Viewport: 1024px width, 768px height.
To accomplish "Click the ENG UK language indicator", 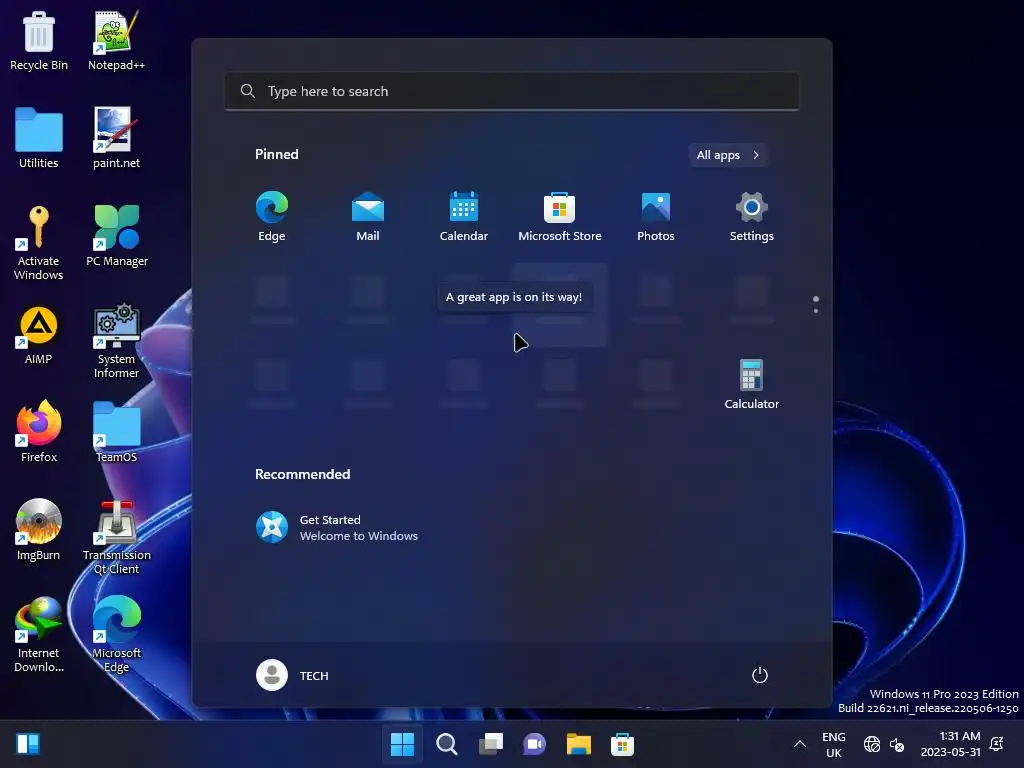I will click(834, 744).
